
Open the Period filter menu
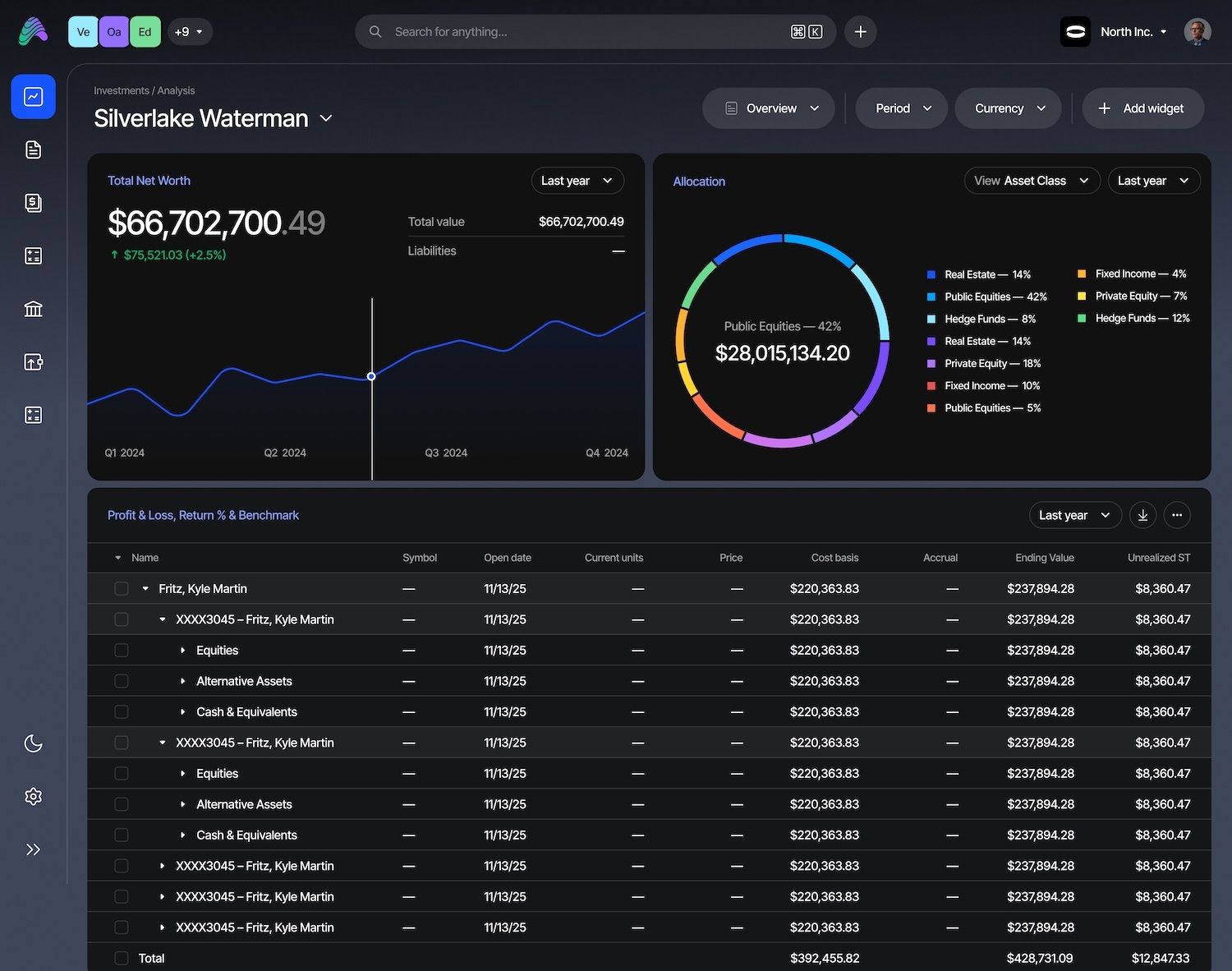[x=902, y=108]
